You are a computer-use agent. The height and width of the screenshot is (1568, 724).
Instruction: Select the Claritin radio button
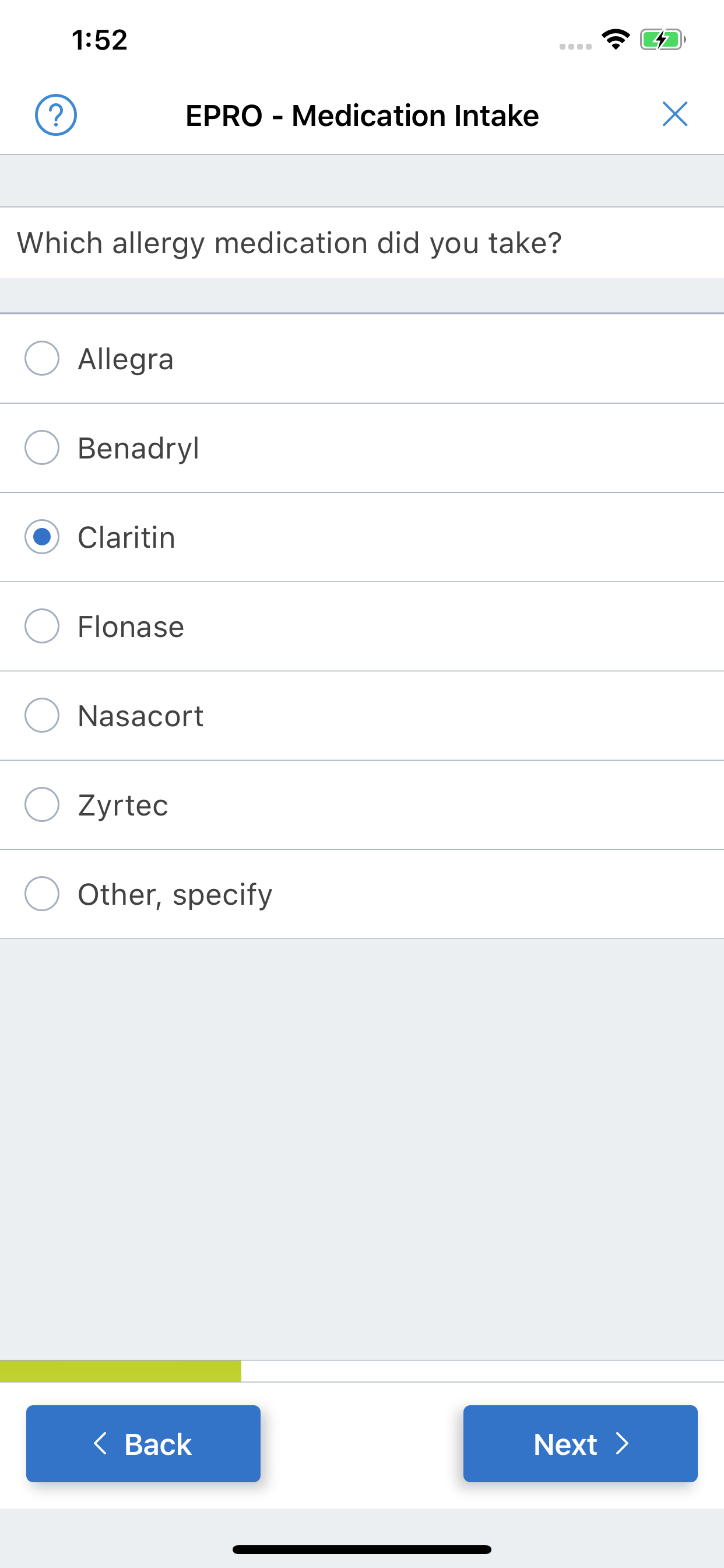[41, 537]
